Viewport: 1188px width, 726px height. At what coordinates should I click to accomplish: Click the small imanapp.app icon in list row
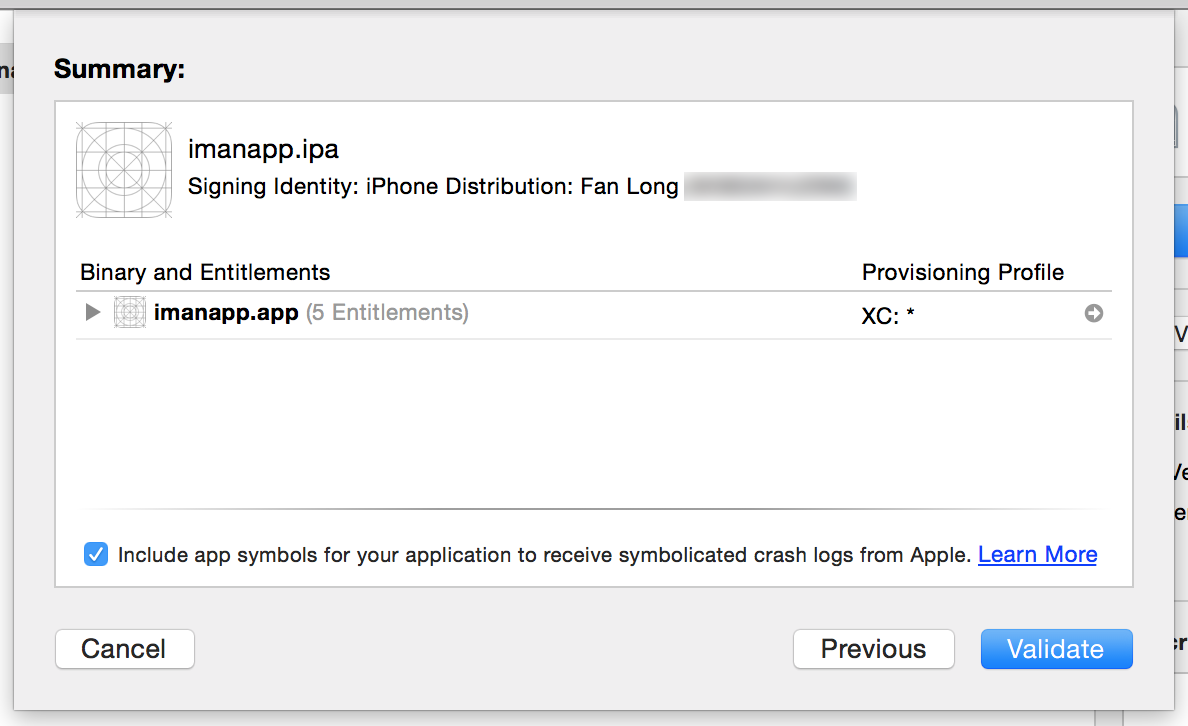pos(130,313)
